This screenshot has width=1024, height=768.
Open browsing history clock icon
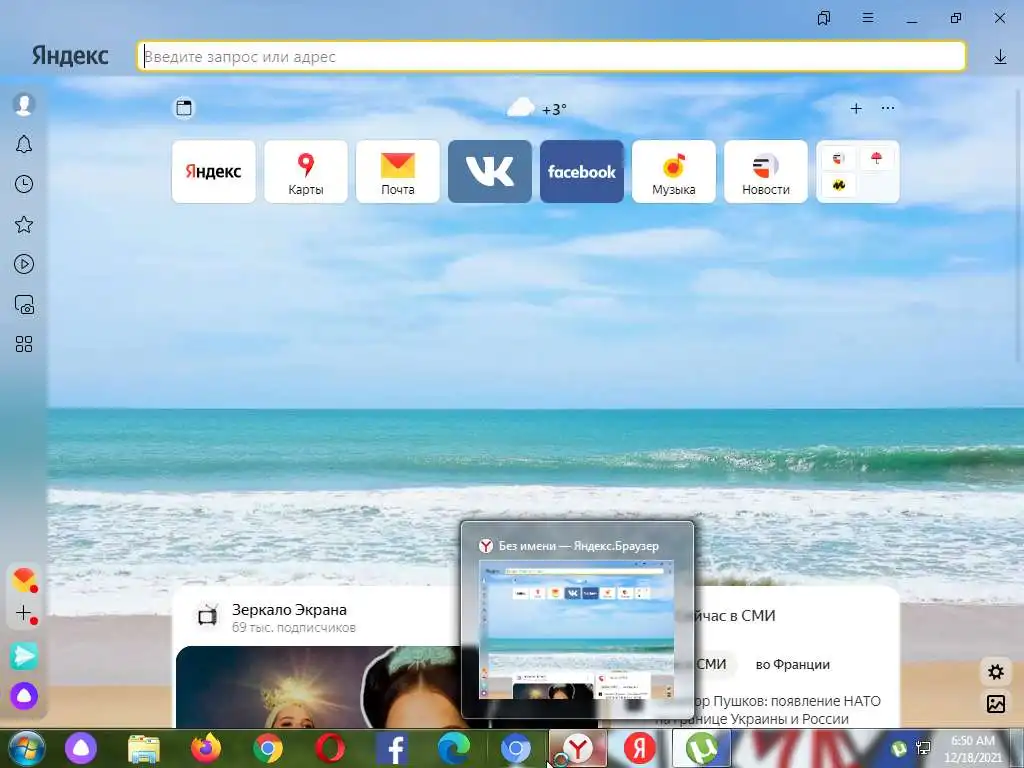pyautogui.click(x=24, y=184)
